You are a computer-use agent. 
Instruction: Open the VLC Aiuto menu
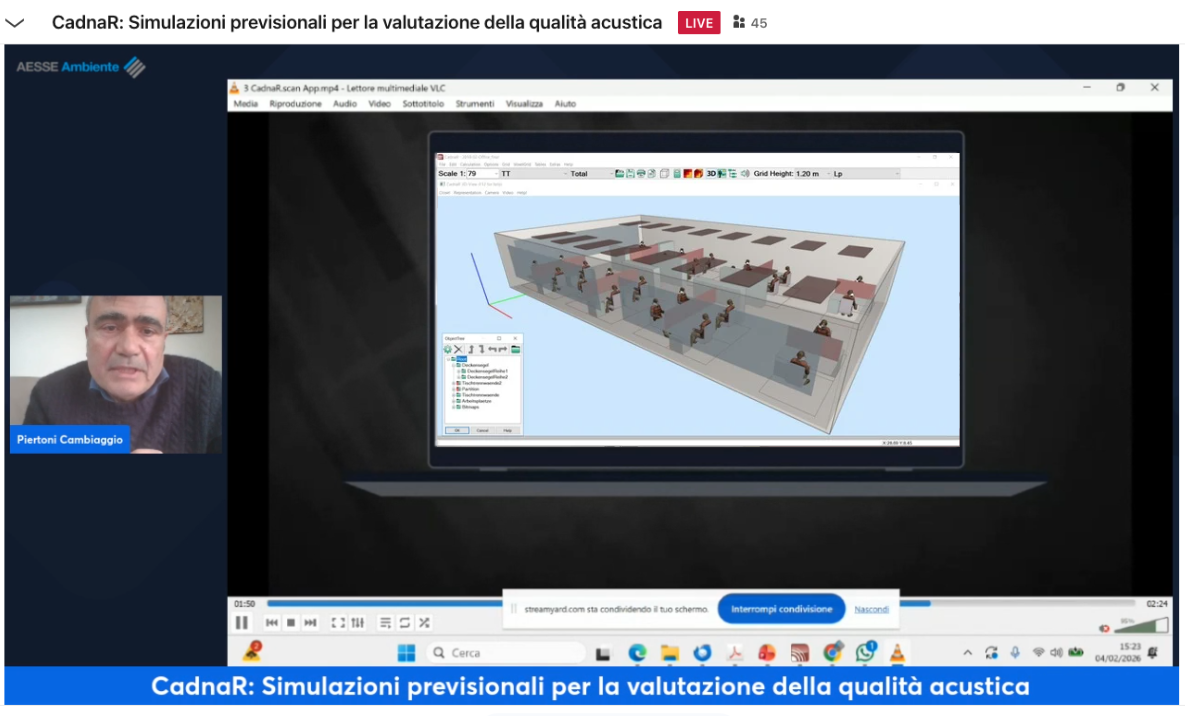point(565,104)
